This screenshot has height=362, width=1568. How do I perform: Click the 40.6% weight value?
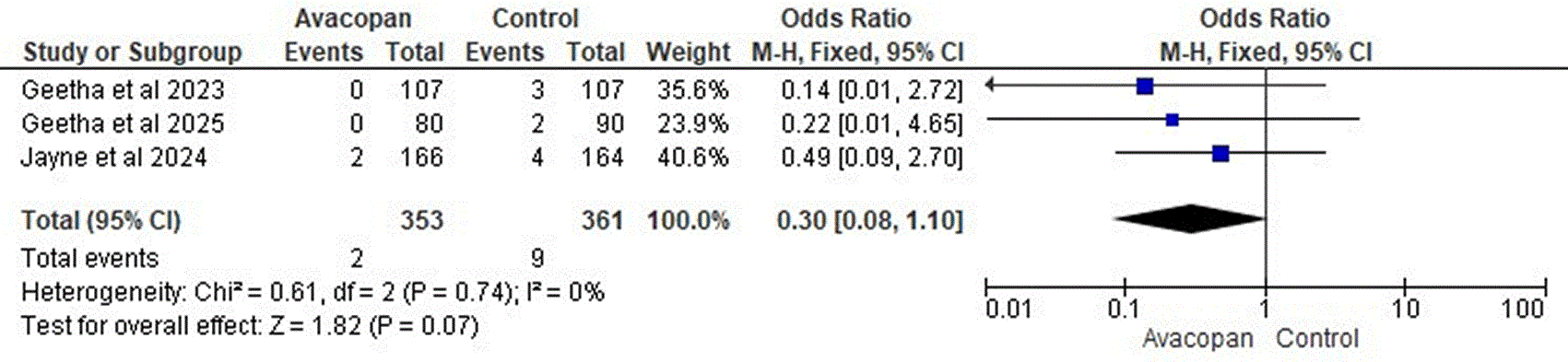click(x=692, y=158)
